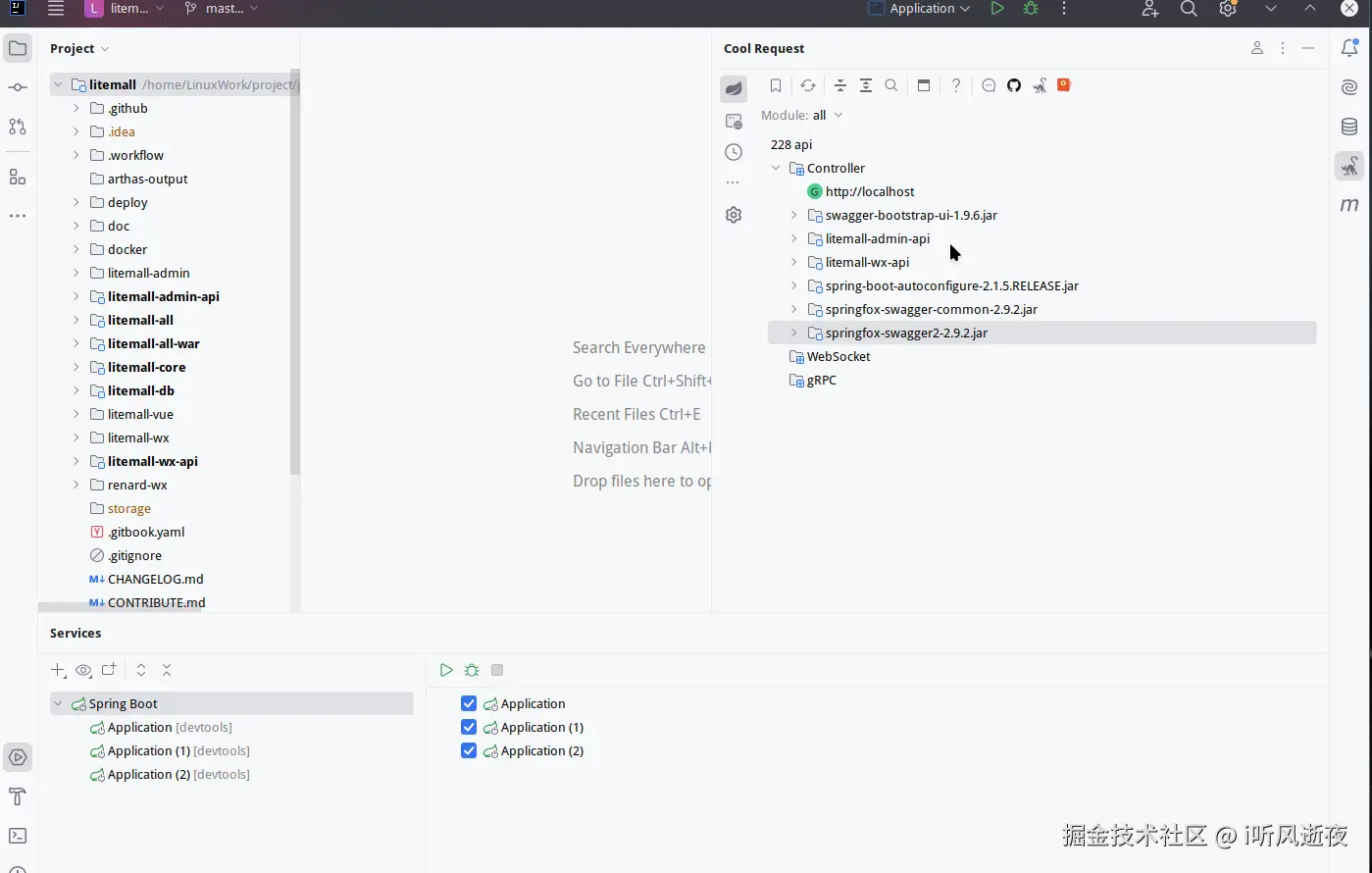Open the Pull Requests sidebar icon
The image size is (1372, 873).
18,127
